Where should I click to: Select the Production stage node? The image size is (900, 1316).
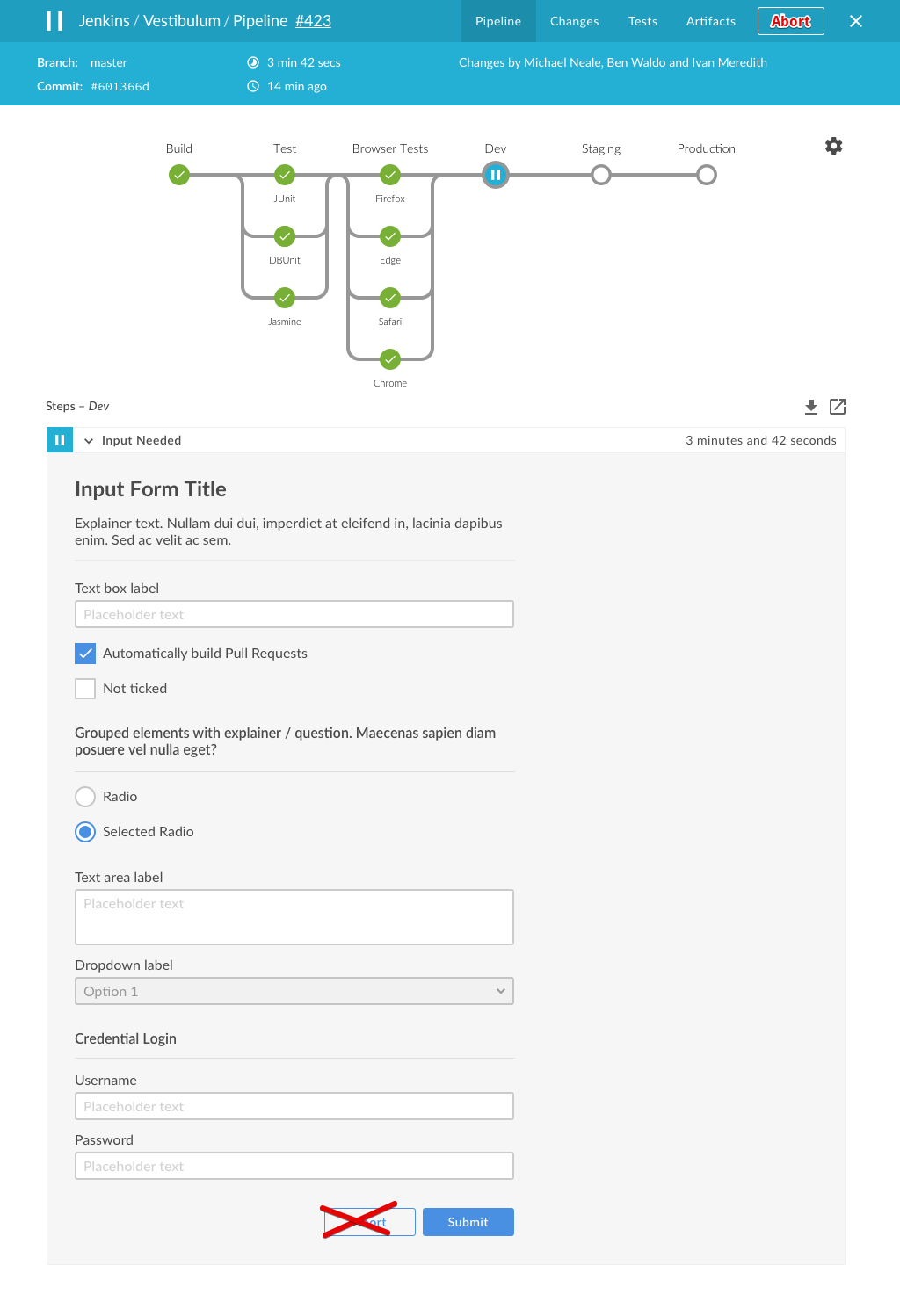click(707, 175)
